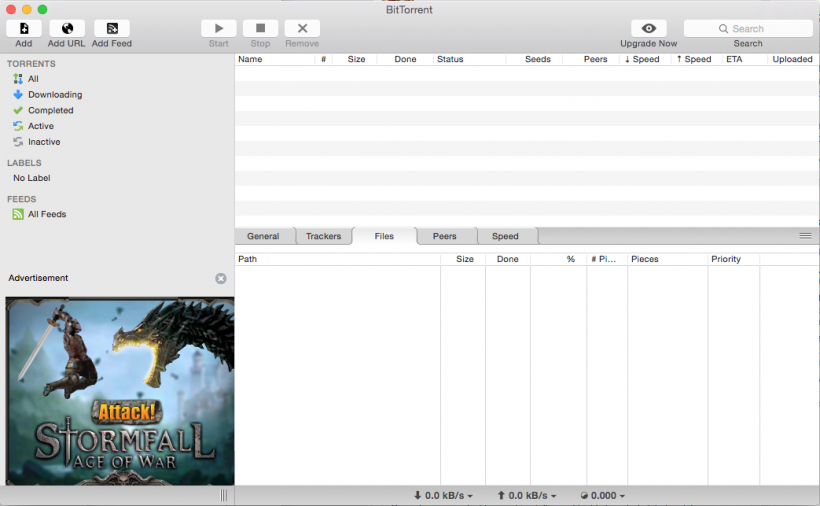Click the blue Downloading arrow icon

tap(18, 95)
